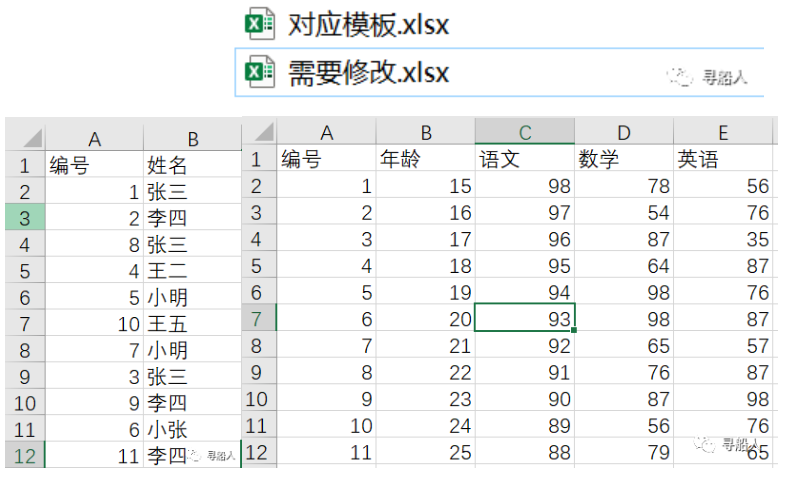812x477 pixels.
Task: Click 语文 score 89
Action: click(525, 425)
